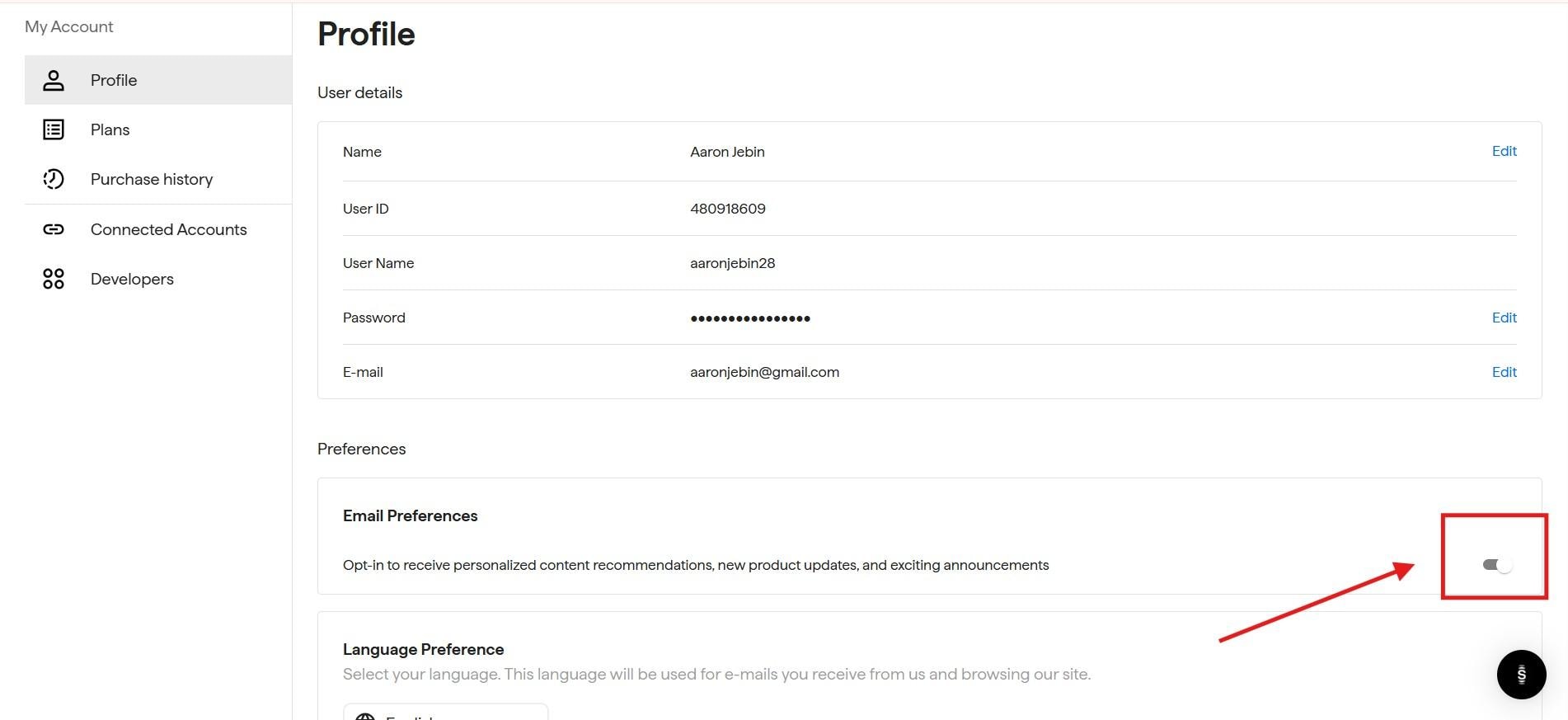Enable email announcements via the highlighted toggle

[1495, 565]
